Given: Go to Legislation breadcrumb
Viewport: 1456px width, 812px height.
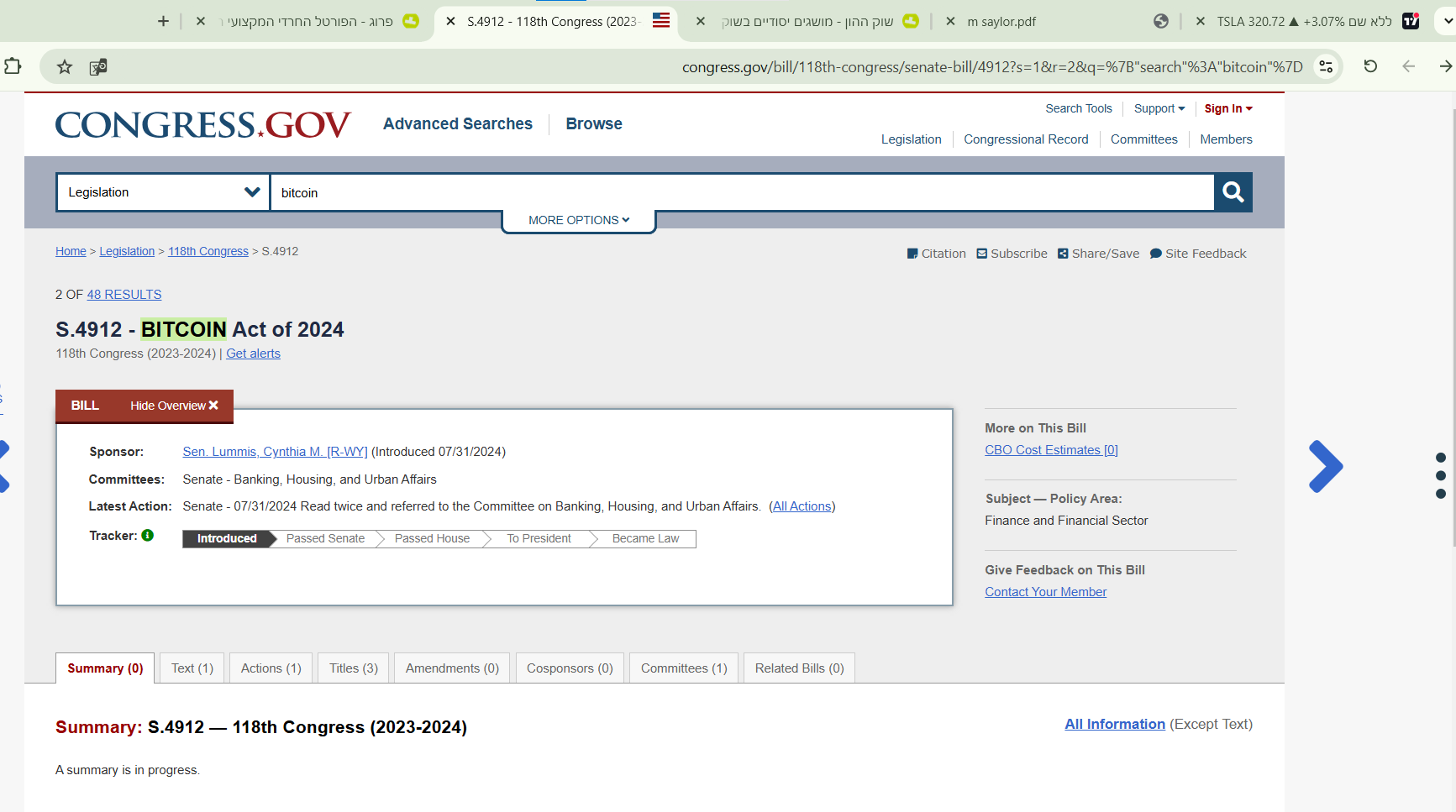Looking at the screenshot, I should pos(127,251).
